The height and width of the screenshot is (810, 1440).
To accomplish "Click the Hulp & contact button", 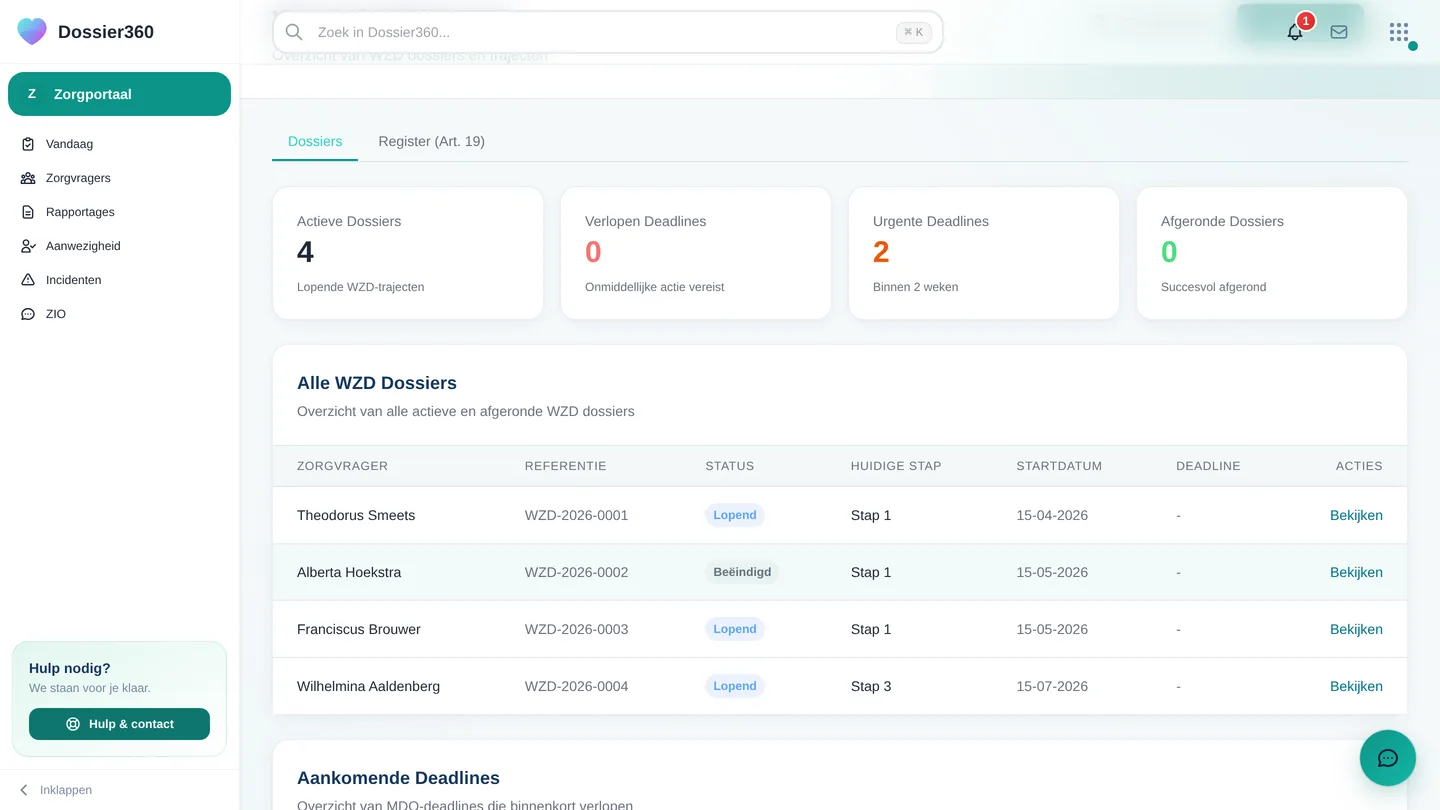I will 119,724.
